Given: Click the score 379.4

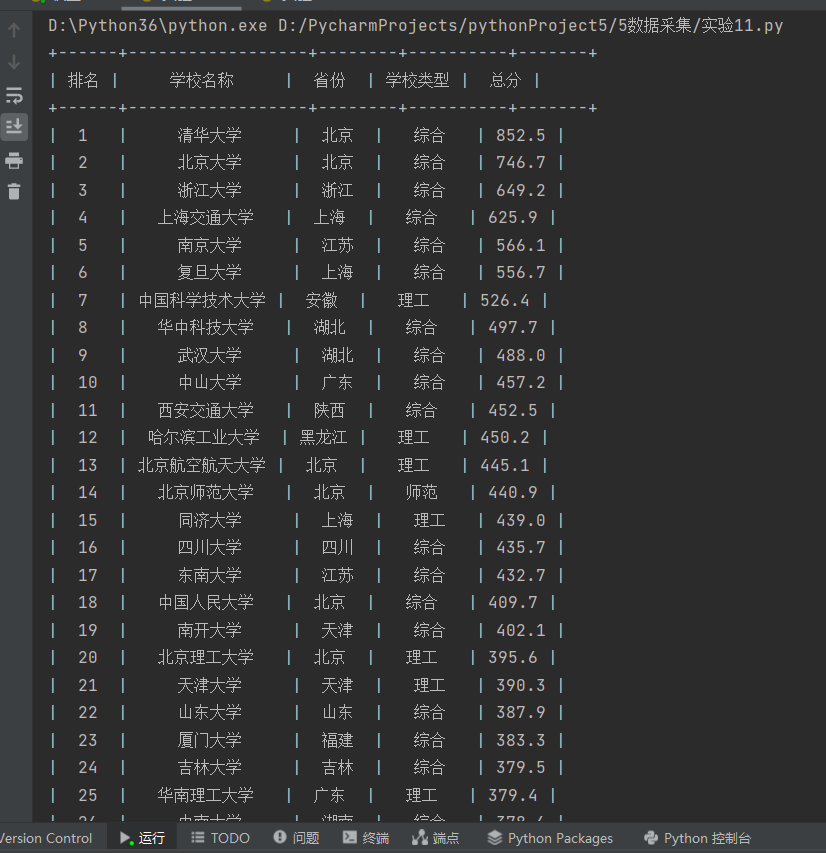Looking at the screenshot, I should (x=513, y=794).
